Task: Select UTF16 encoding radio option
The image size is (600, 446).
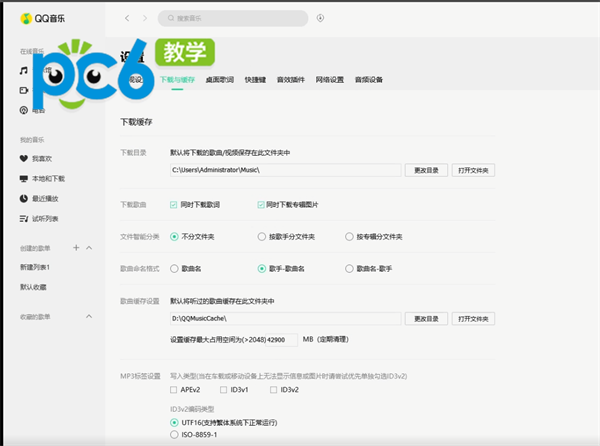Action: tap(174, 423)
